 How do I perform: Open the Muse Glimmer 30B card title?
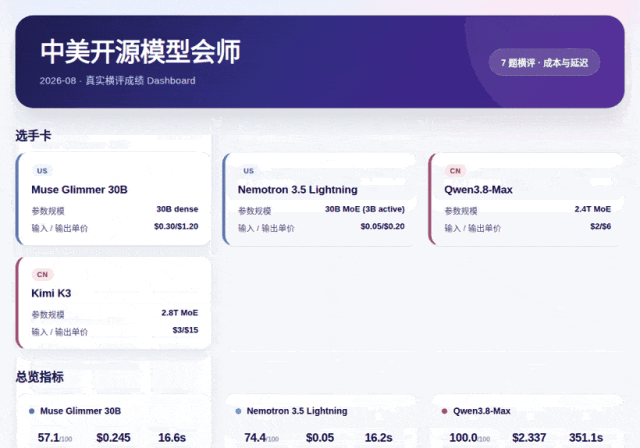(x=79, y=190)
